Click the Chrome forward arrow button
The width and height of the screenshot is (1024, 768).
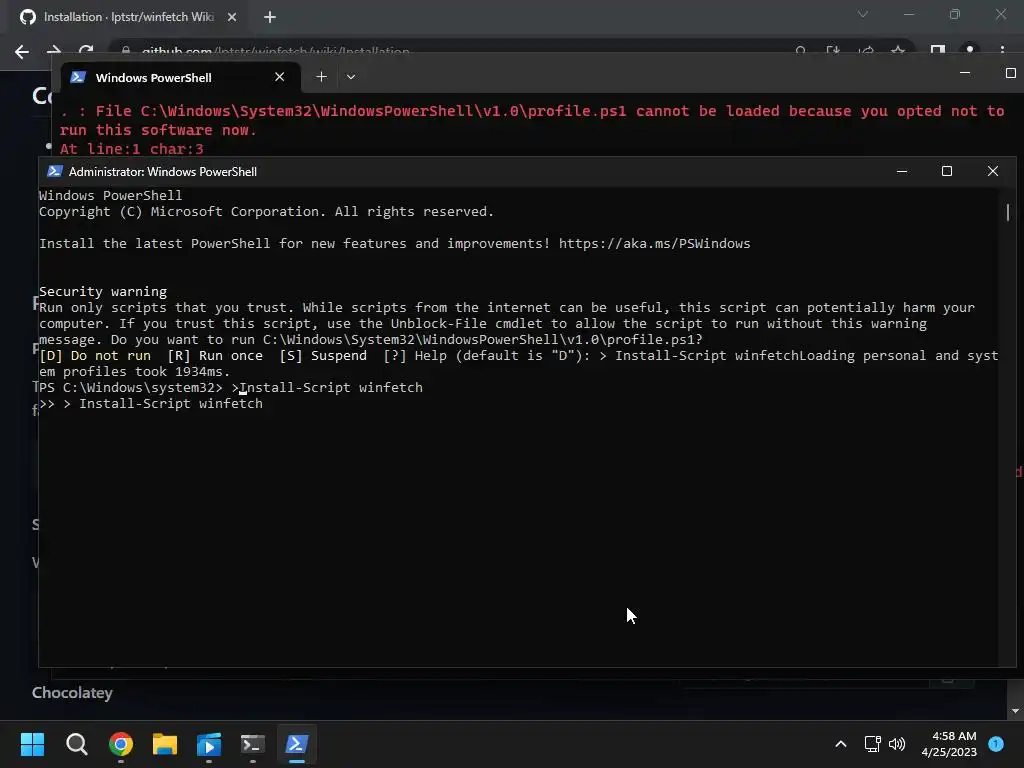54,50
